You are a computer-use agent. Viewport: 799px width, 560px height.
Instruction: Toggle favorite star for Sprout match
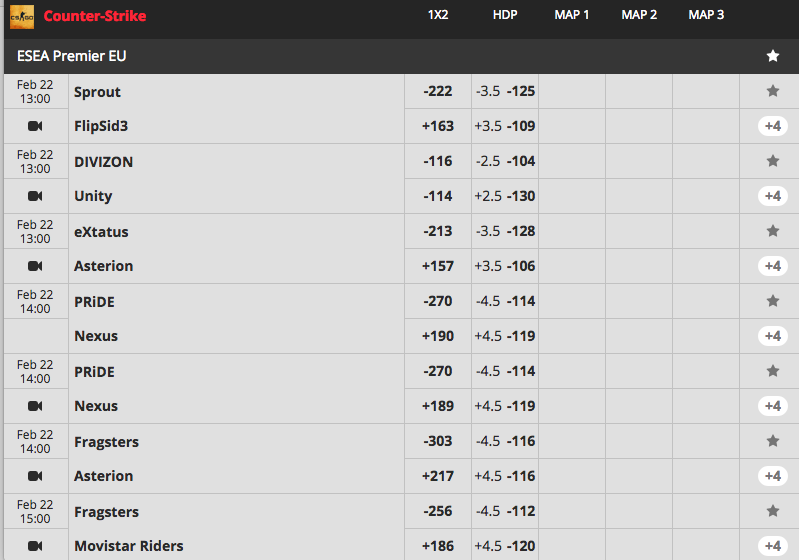pyautogui.click(x=773, y=91)
